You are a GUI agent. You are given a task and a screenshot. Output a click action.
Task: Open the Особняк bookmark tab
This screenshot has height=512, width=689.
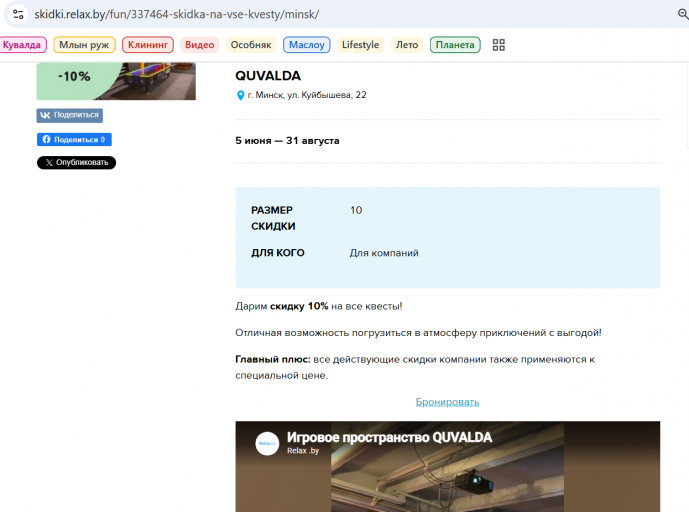coord(251,45)
